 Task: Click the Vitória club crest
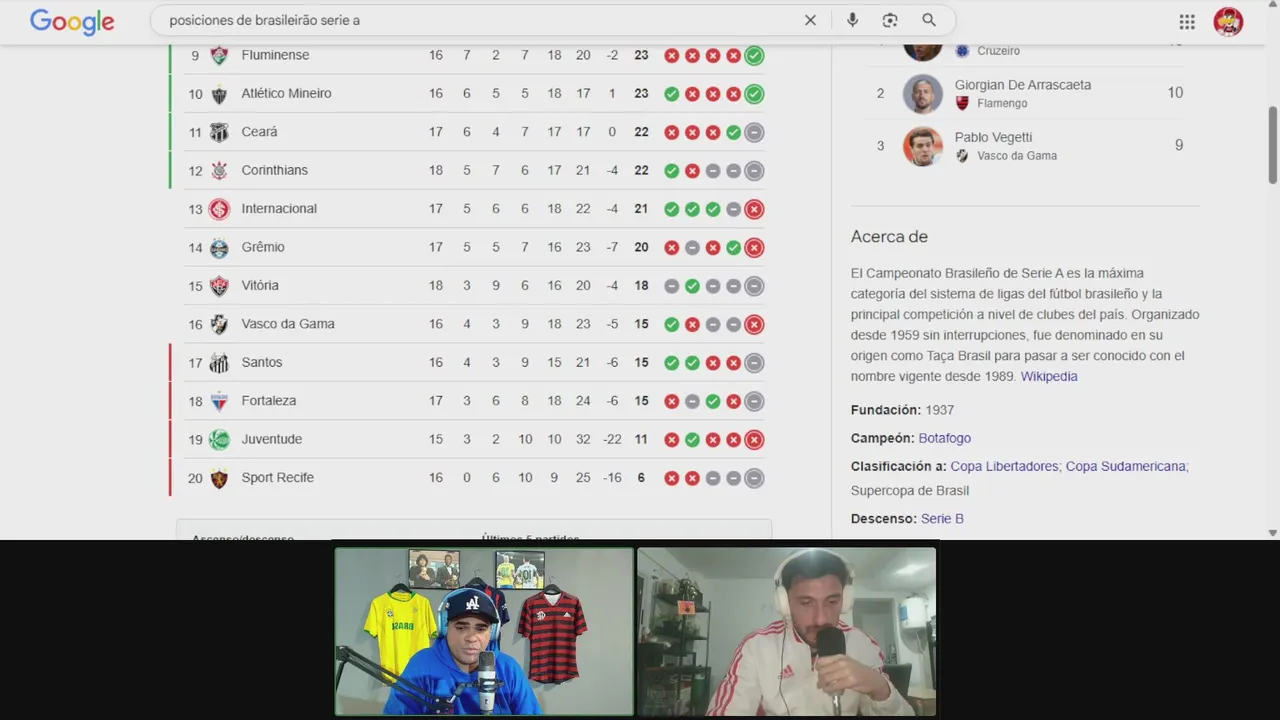(219, 286)
